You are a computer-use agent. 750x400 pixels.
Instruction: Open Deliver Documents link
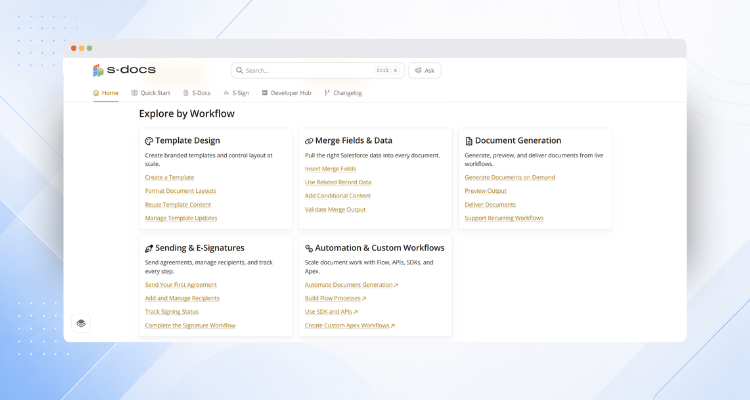(x=490, y=204)
